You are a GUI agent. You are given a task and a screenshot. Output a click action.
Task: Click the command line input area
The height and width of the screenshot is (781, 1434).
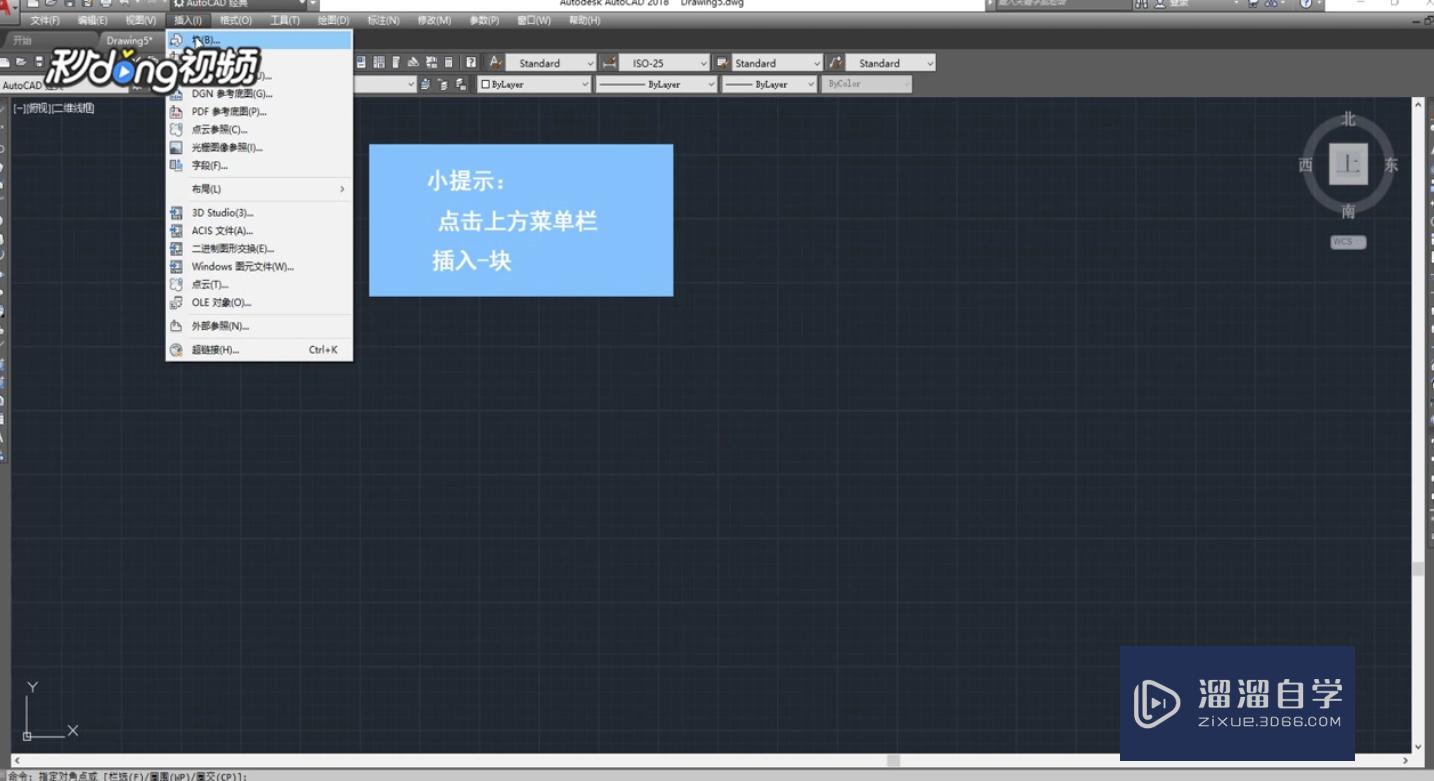[717, 775]
